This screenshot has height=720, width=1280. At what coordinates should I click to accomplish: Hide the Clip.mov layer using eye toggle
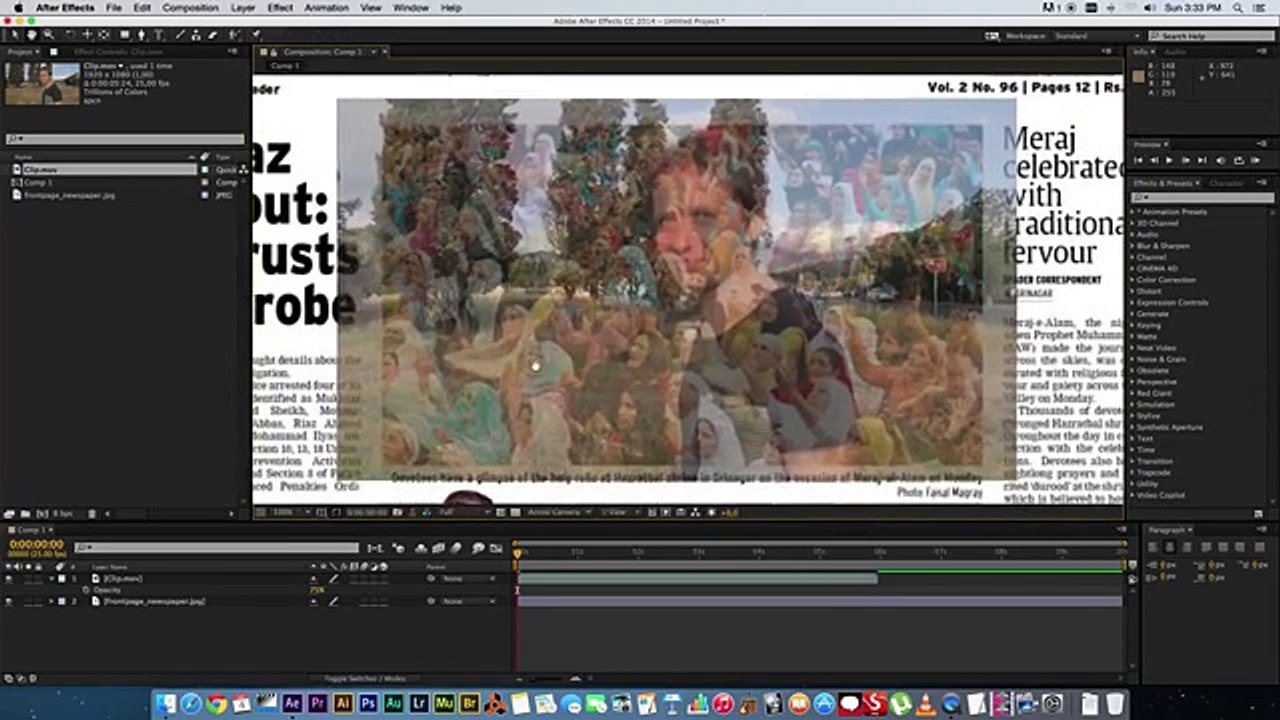tap(9, 579)
